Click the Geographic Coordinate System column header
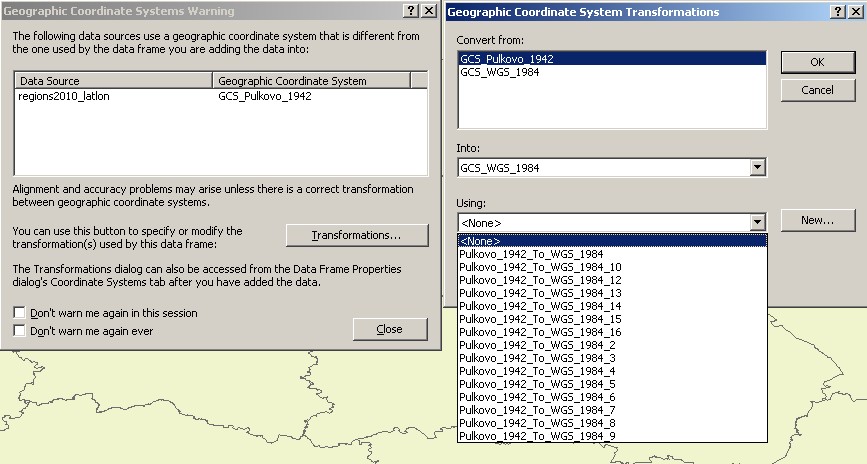867x464 pixels. (x=312, y=81)
